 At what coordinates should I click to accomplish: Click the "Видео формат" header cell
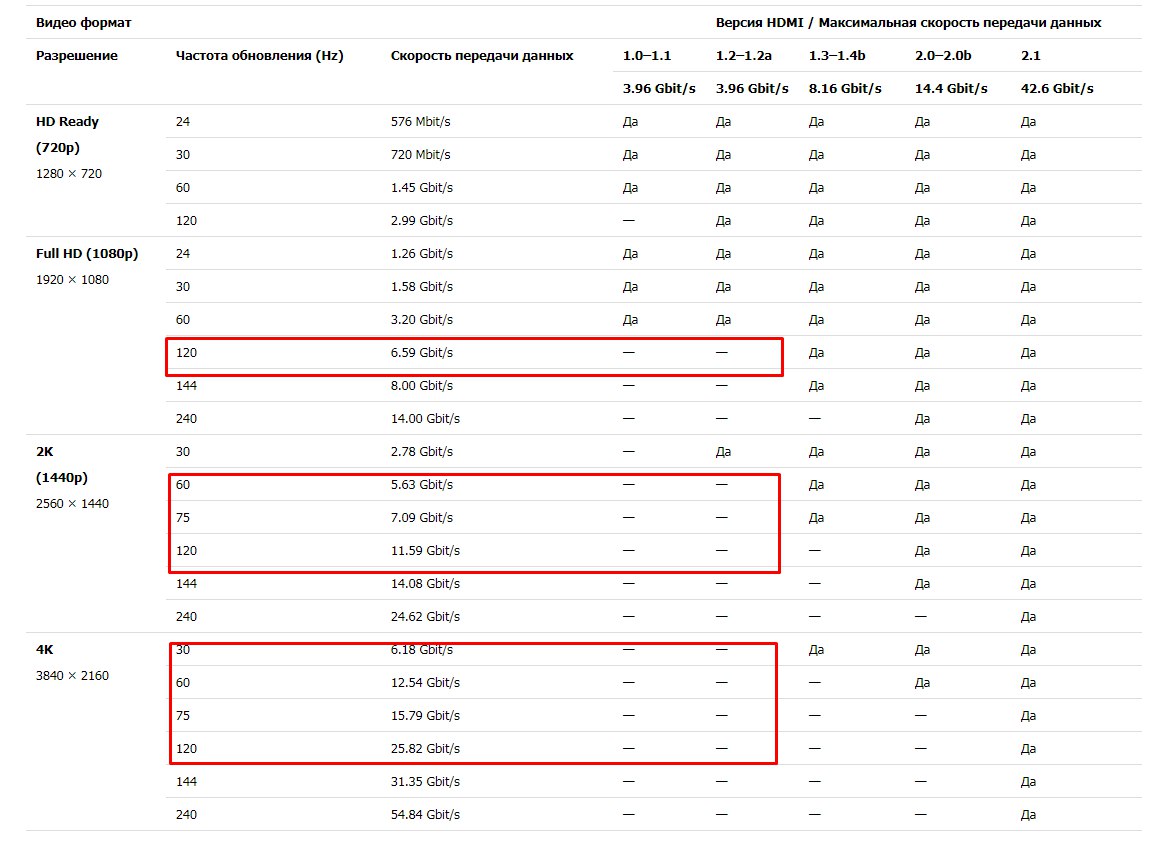(x=70, y=22)
